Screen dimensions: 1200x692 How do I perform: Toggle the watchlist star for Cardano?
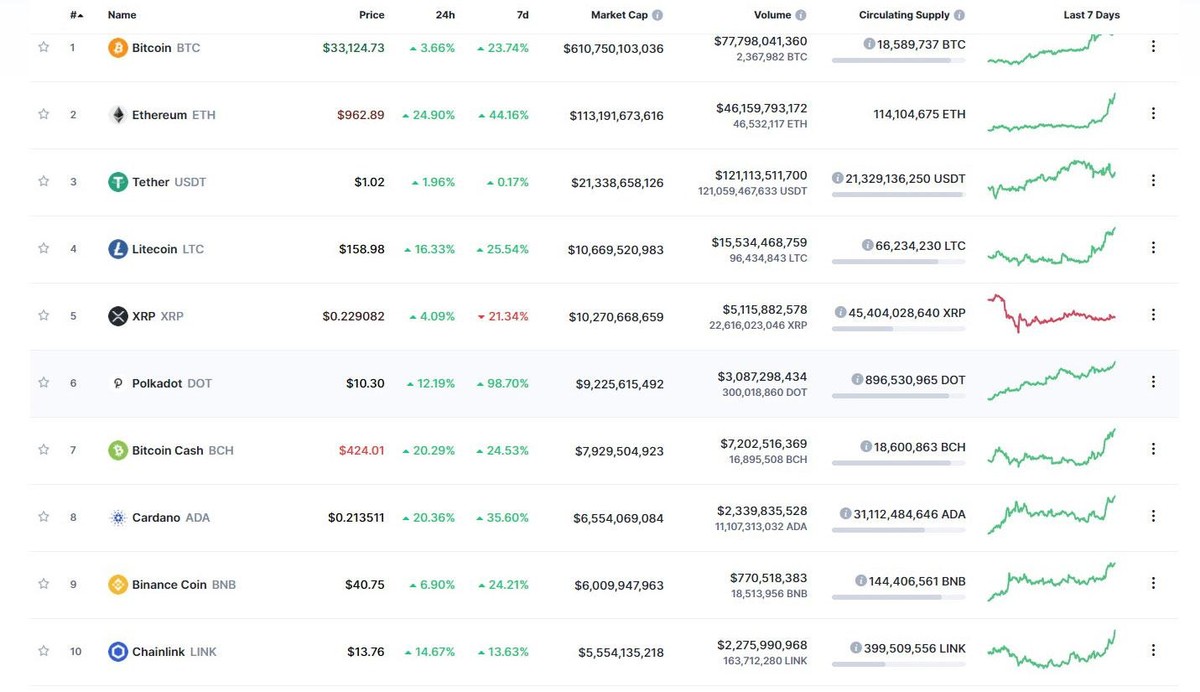click(x=43, y=516)
